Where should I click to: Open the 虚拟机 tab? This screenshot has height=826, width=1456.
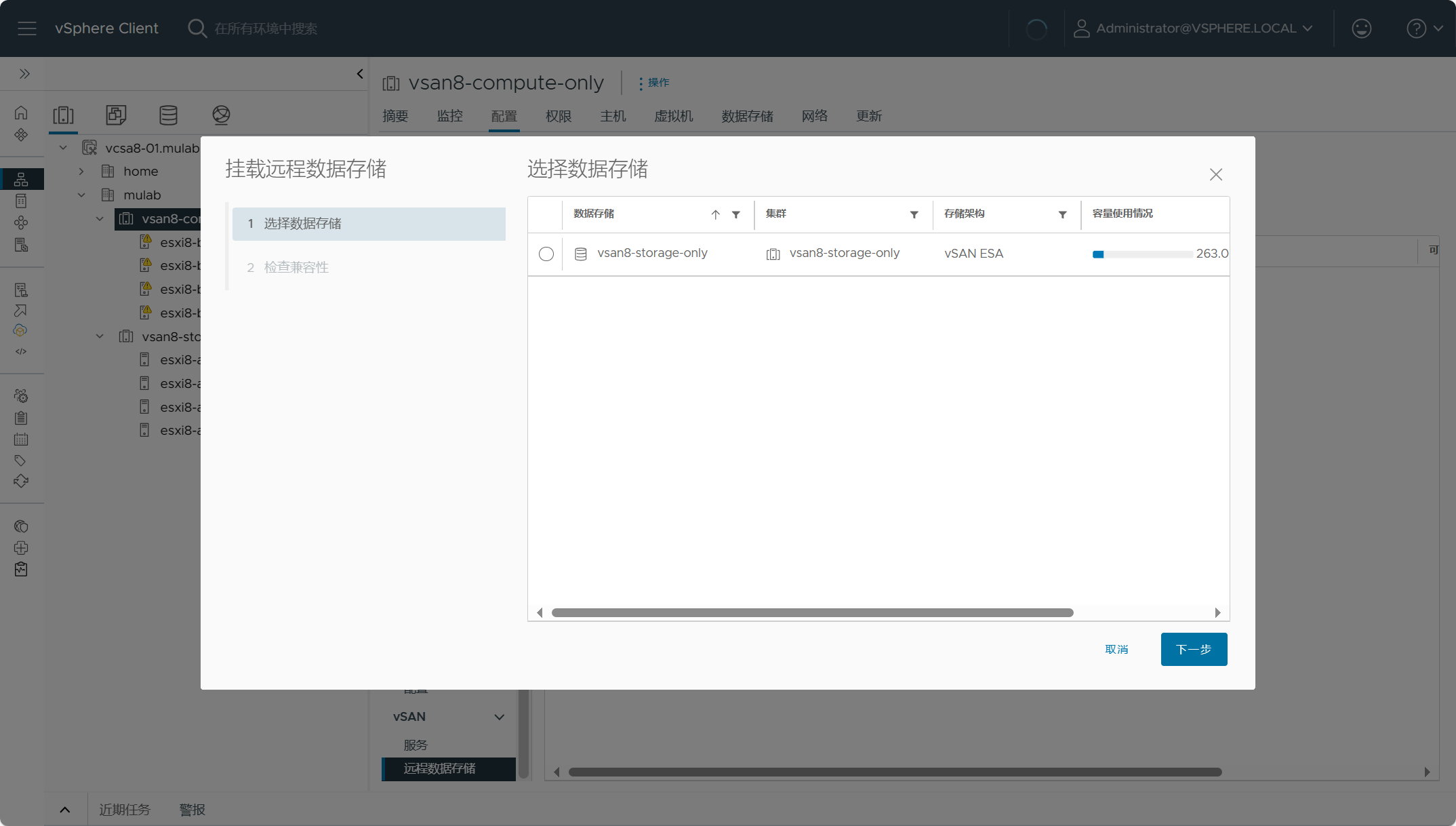point(674,116)
